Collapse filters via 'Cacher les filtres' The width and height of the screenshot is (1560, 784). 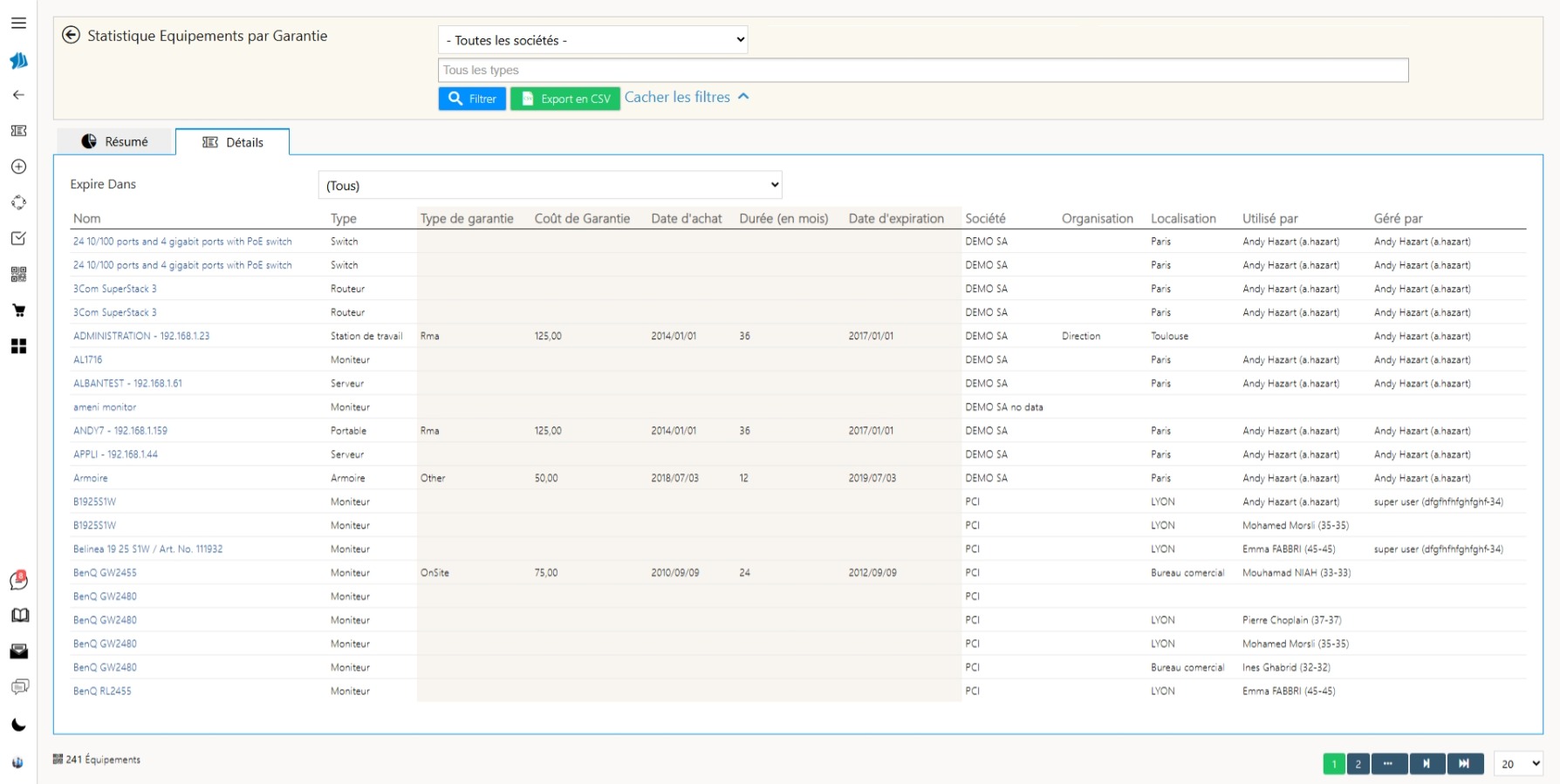[686, 98]
